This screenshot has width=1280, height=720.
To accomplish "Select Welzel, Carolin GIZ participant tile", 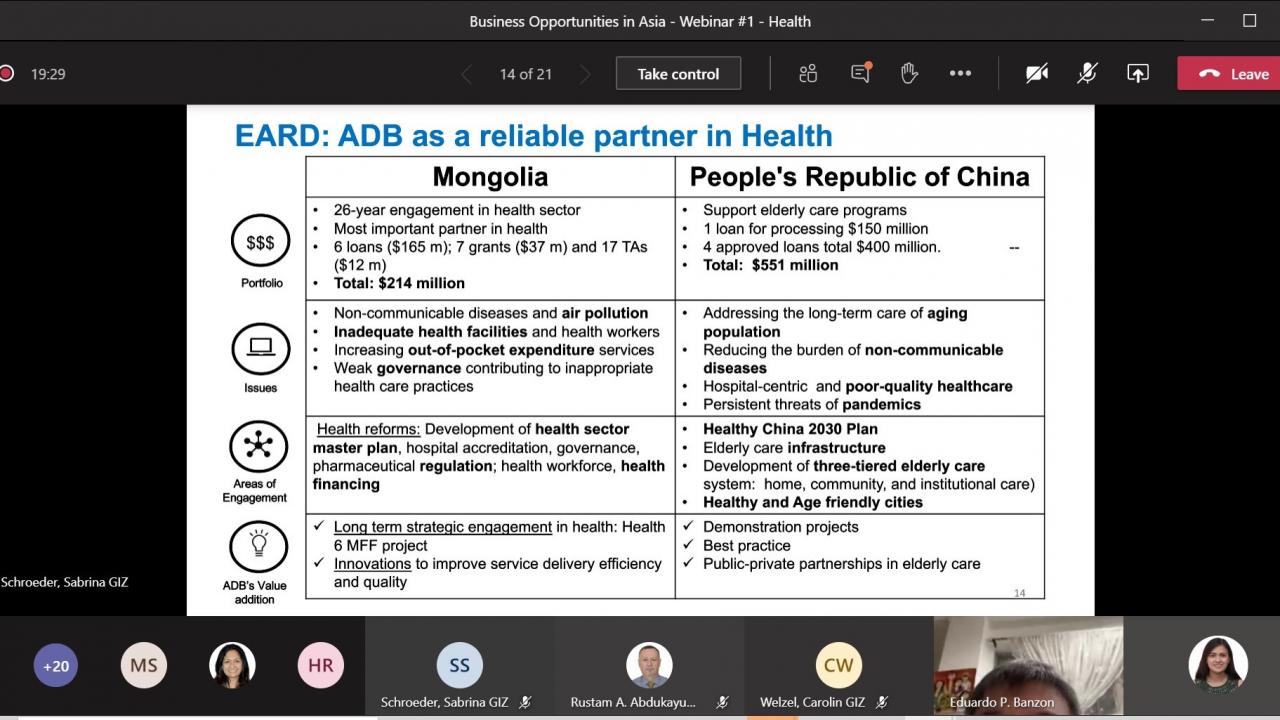I will click(x=839, y=665).
